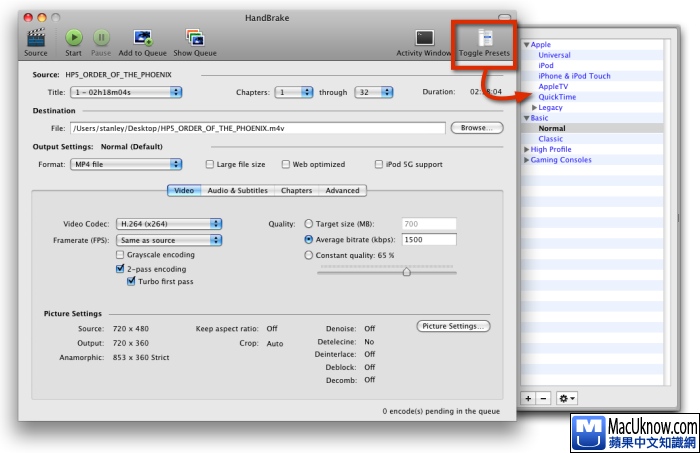Select the Classic preset

[x=550, y=139]
